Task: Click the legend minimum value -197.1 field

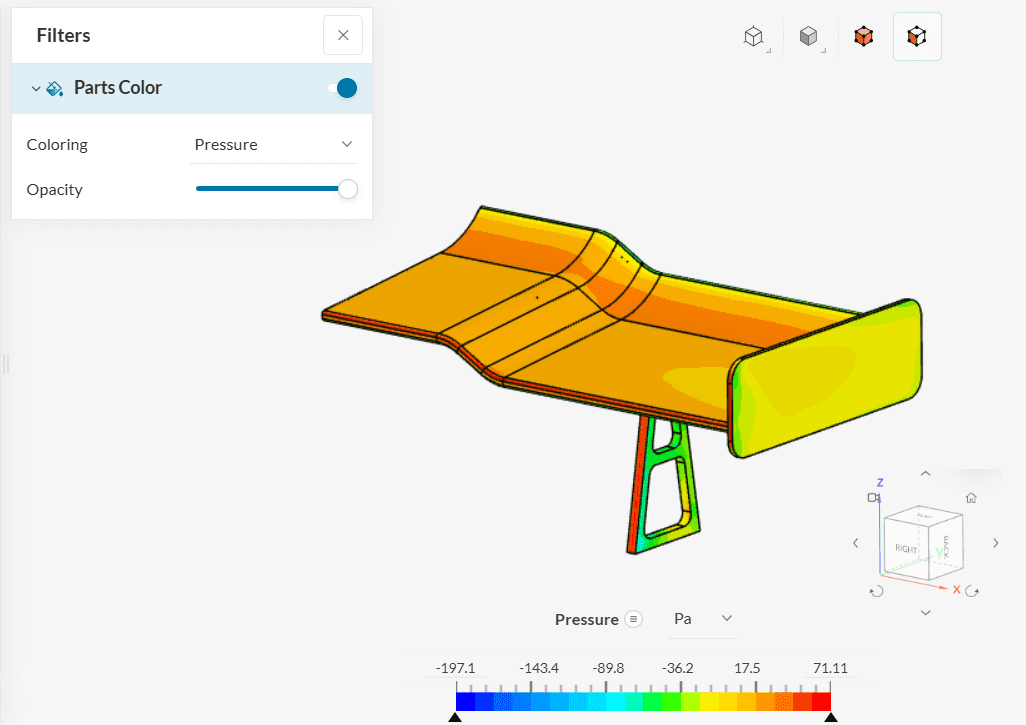Action: tap(456, 668)
